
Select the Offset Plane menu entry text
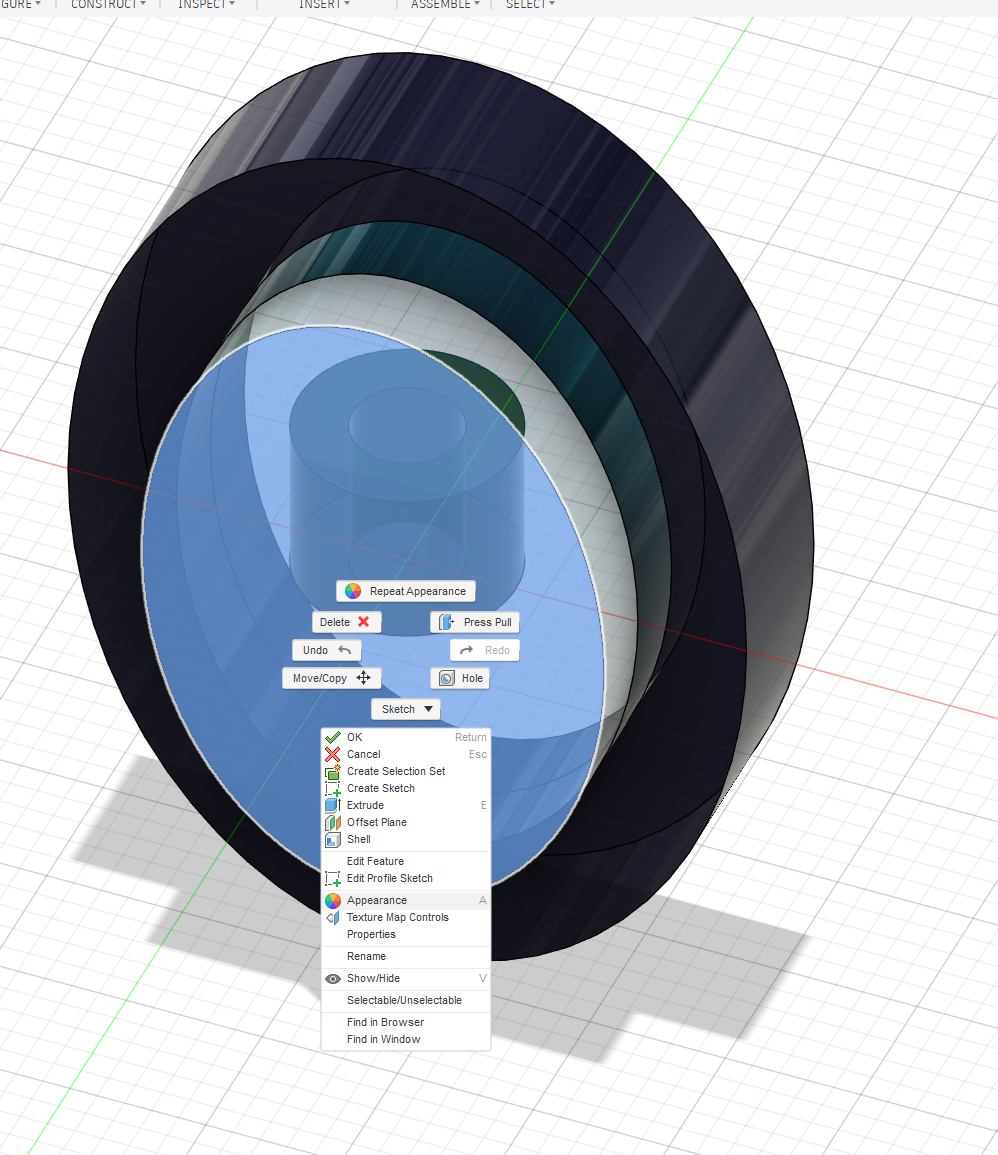377,822
